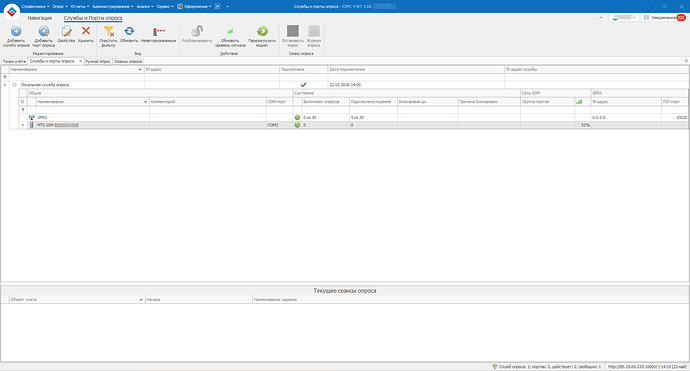Click Остановить опрос square icon

tap(293, 31)
